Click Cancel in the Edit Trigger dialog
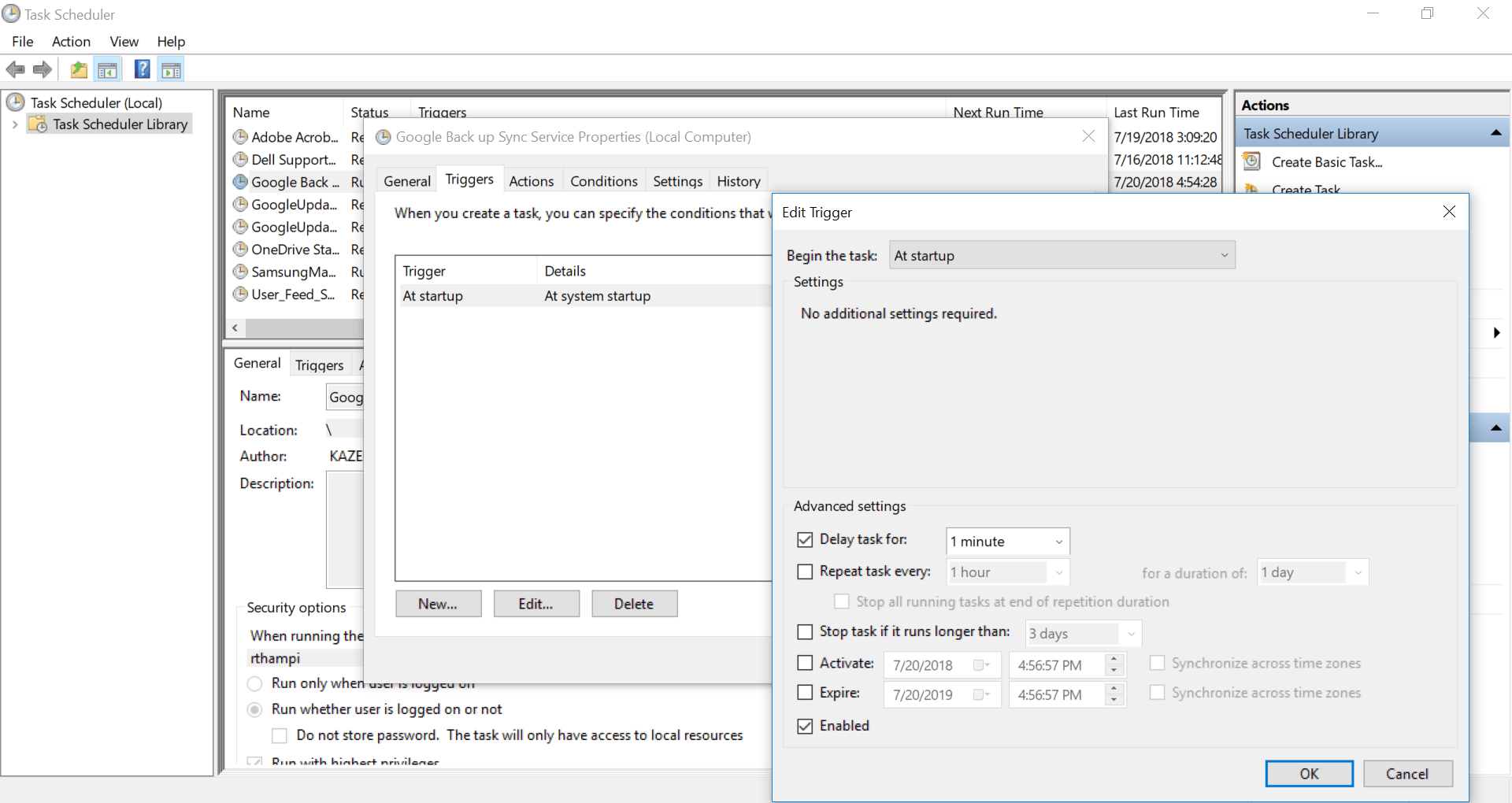This screenshot has height=803, width=1512. [1407, 774]
